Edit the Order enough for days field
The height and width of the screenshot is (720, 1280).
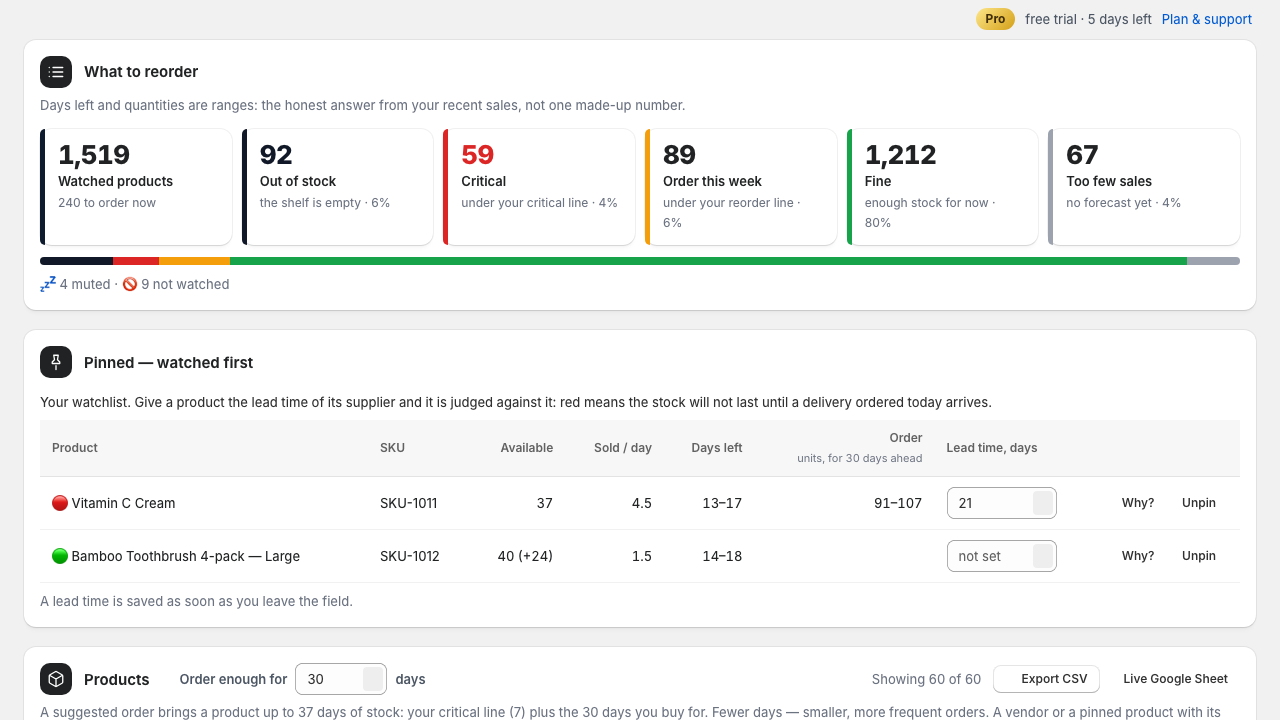[x=341, y=679]
